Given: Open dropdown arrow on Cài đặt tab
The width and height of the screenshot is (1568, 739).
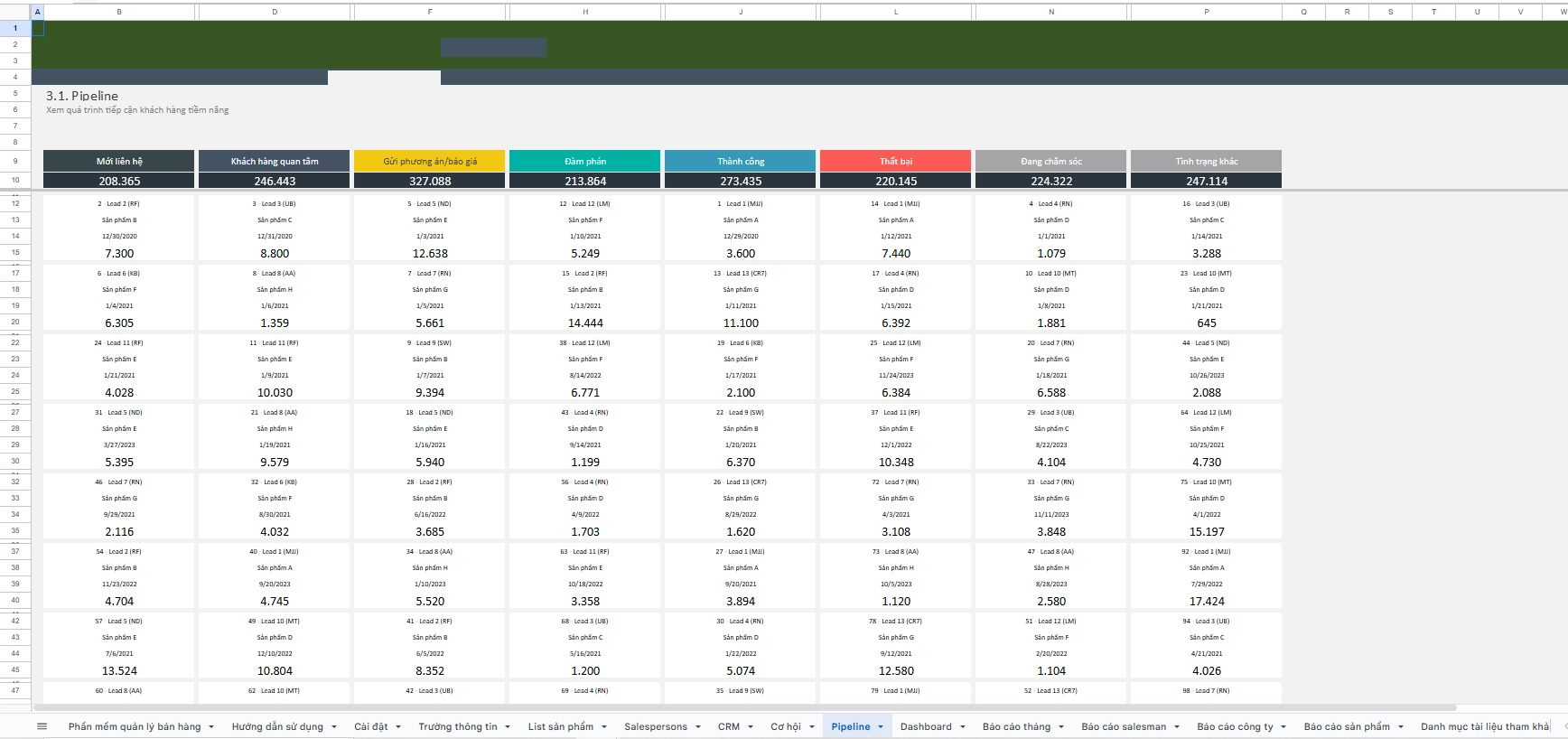Looking at the screenshot, I should pos(398,726).
